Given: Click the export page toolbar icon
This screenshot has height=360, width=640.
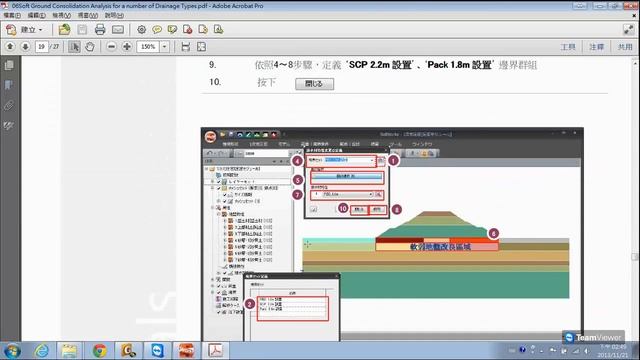Looking at the screenshot, I should [x=203, y=29].
